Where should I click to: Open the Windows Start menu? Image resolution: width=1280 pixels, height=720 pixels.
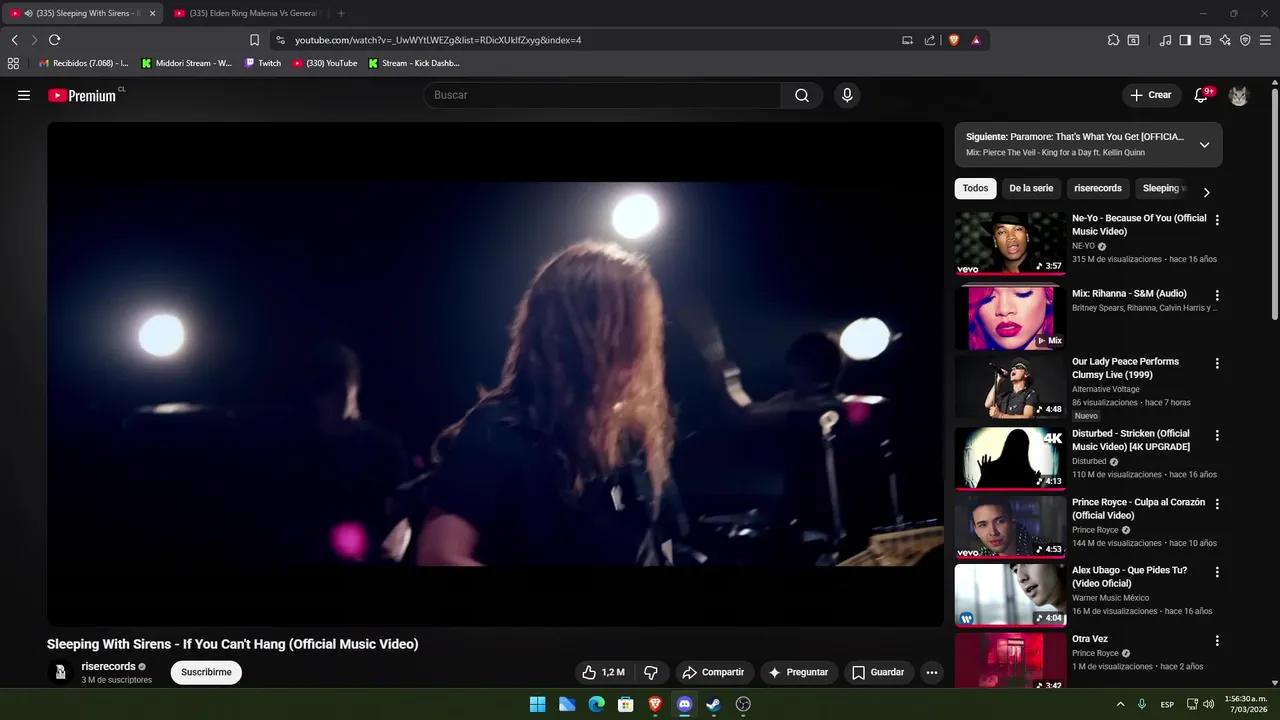click(x=537, y=704)
